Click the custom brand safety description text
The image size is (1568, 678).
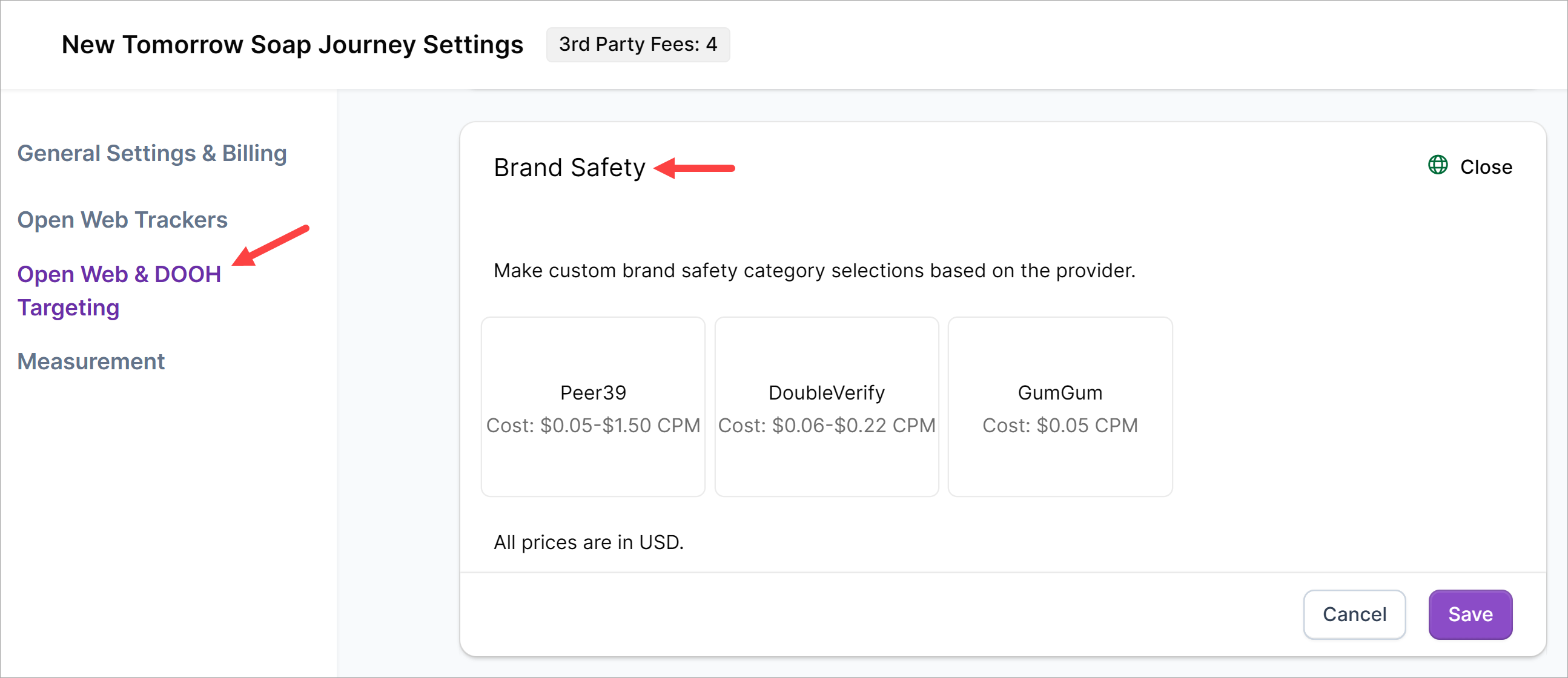tap(814, 270)
